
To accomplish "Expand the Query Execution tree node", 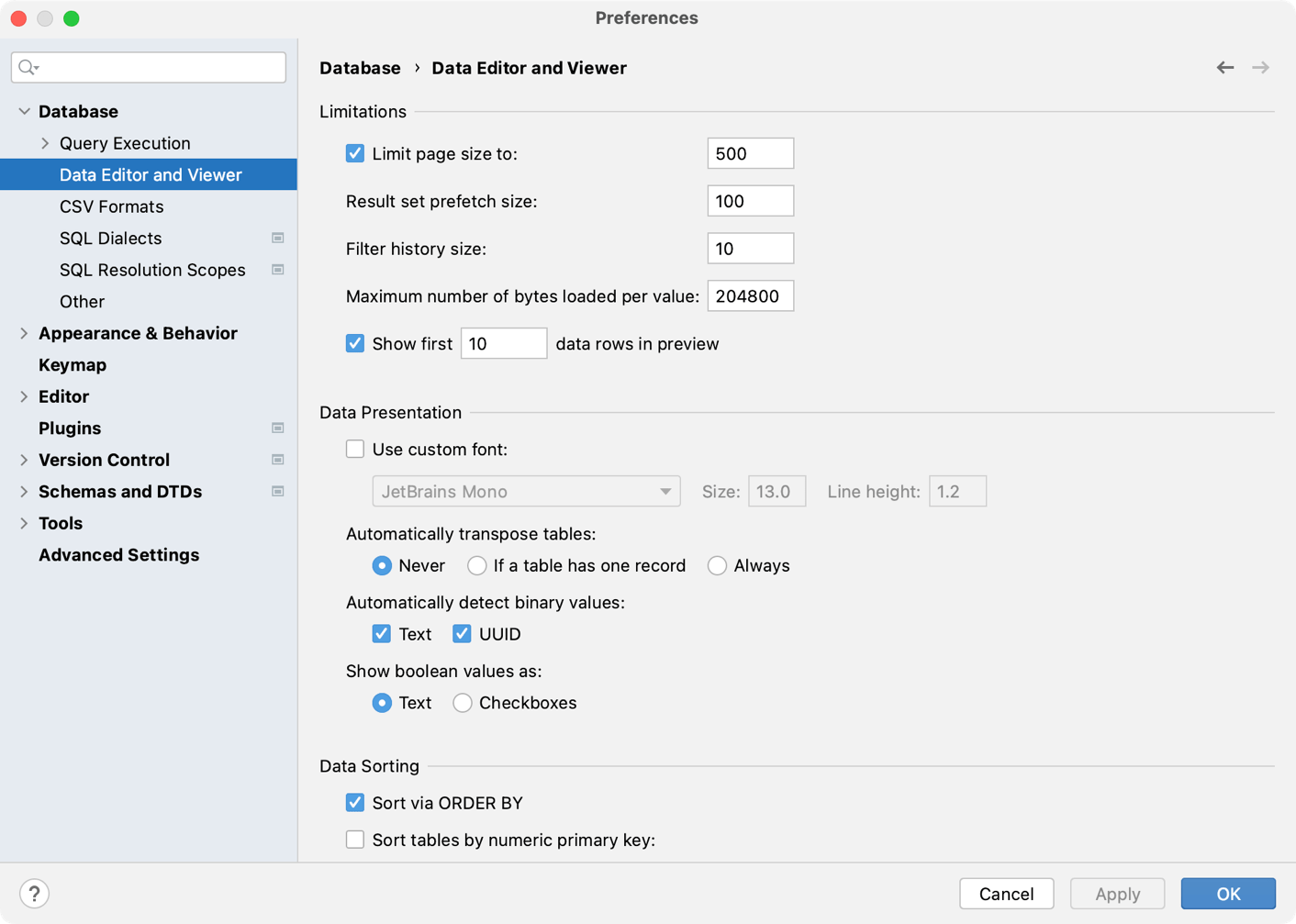I will (x=45, y=143).
